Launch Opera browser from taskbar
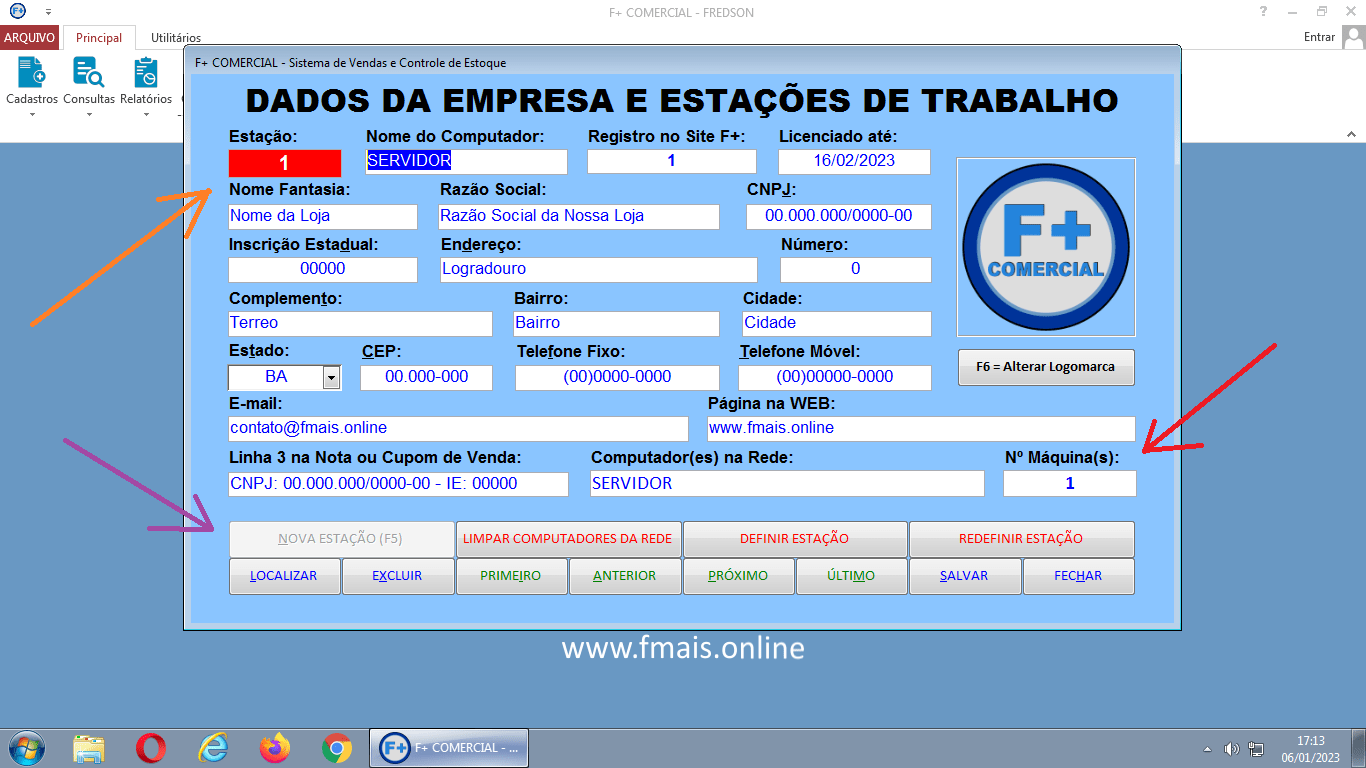The width and height of the screenshot is (1366, 768). click(x=151, y=748)
